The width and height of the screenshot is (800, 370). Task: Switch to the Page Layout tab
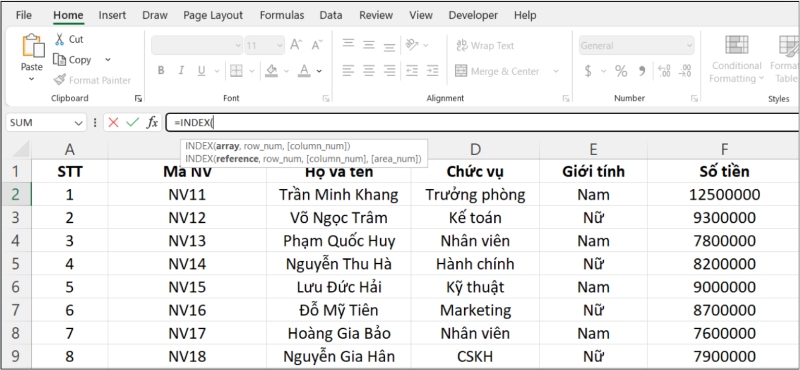tap(213, 15)
